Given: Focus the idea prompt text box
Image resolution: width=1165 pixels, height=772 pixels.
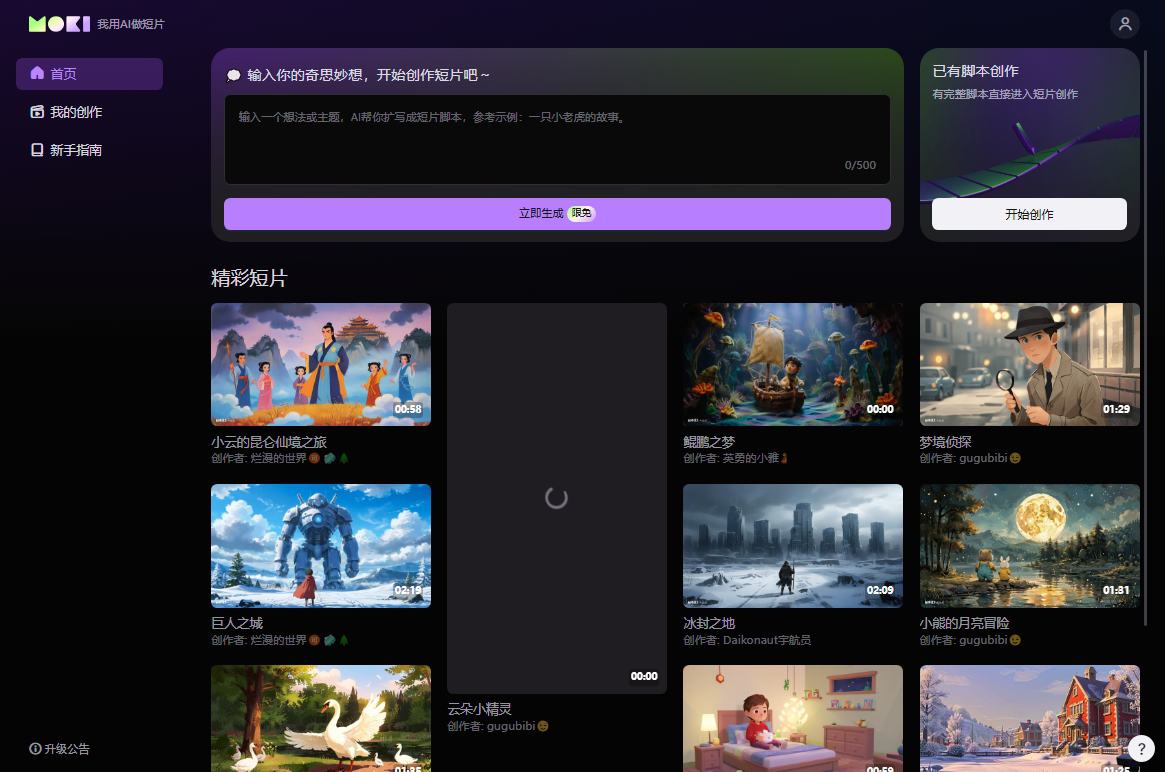Looking at the screenshot, I should click(x=557, y=138).
